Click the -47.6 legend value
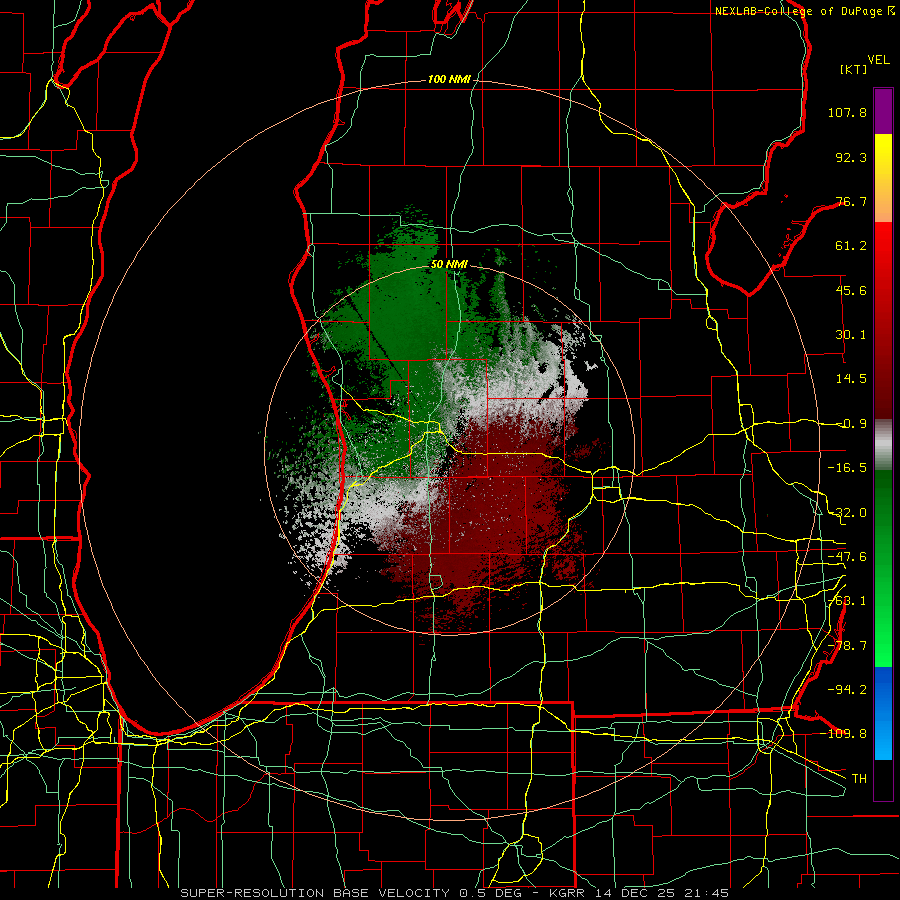Viewport: 900px width, 900px height. pos(847,557)
